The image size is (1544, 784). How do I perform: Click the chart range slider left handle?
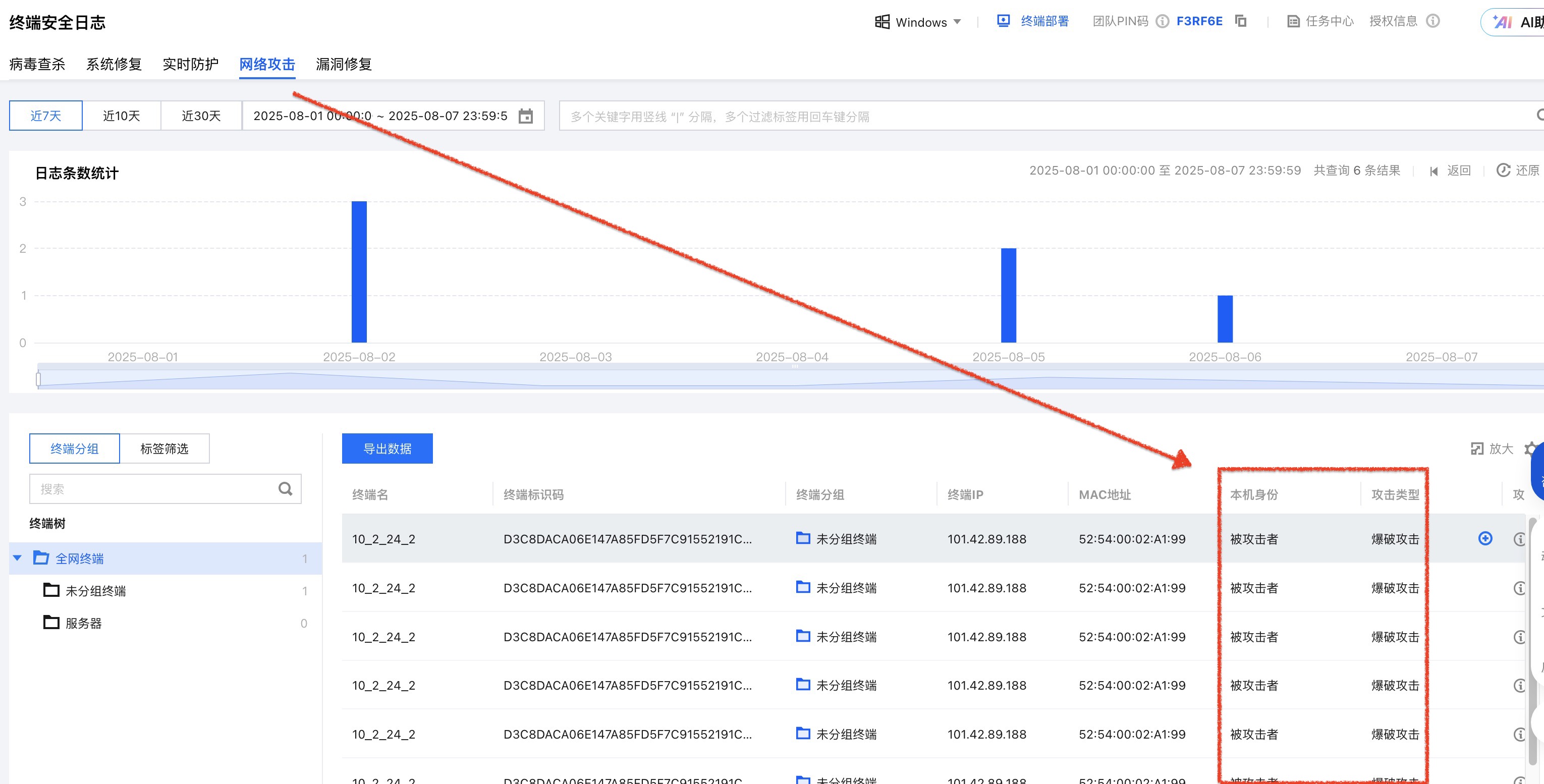tap(38, 379)
